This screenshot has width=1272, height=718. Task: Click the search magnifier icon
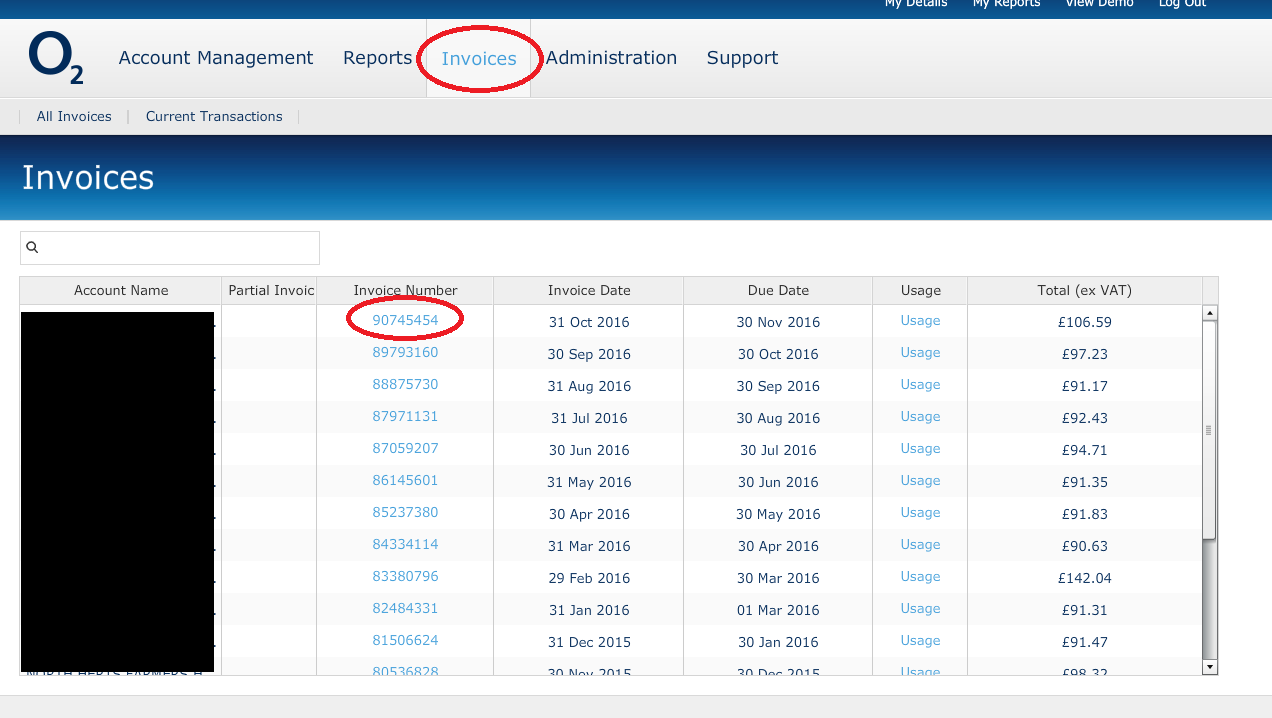tap(33, 246)
